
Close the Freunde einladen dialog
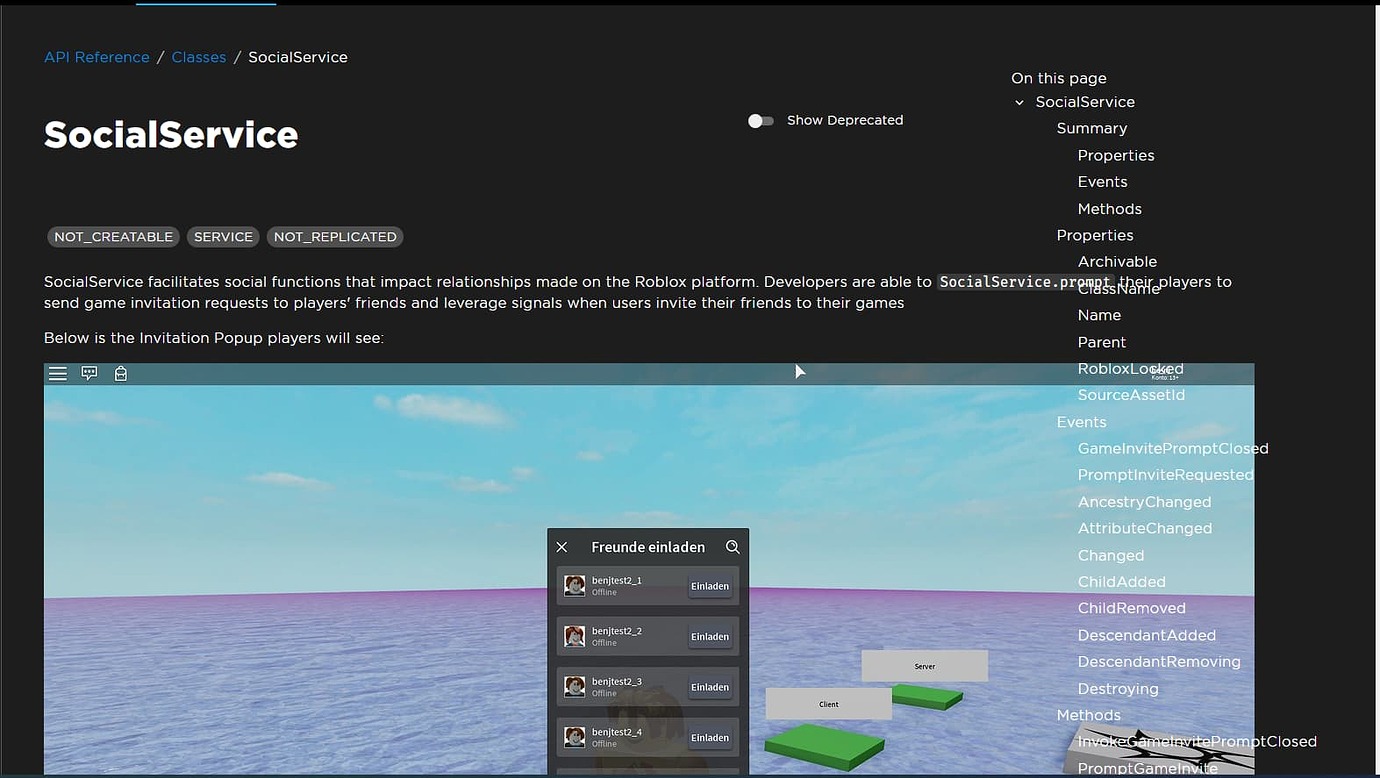pyautogui.click(x=561, y=547)
